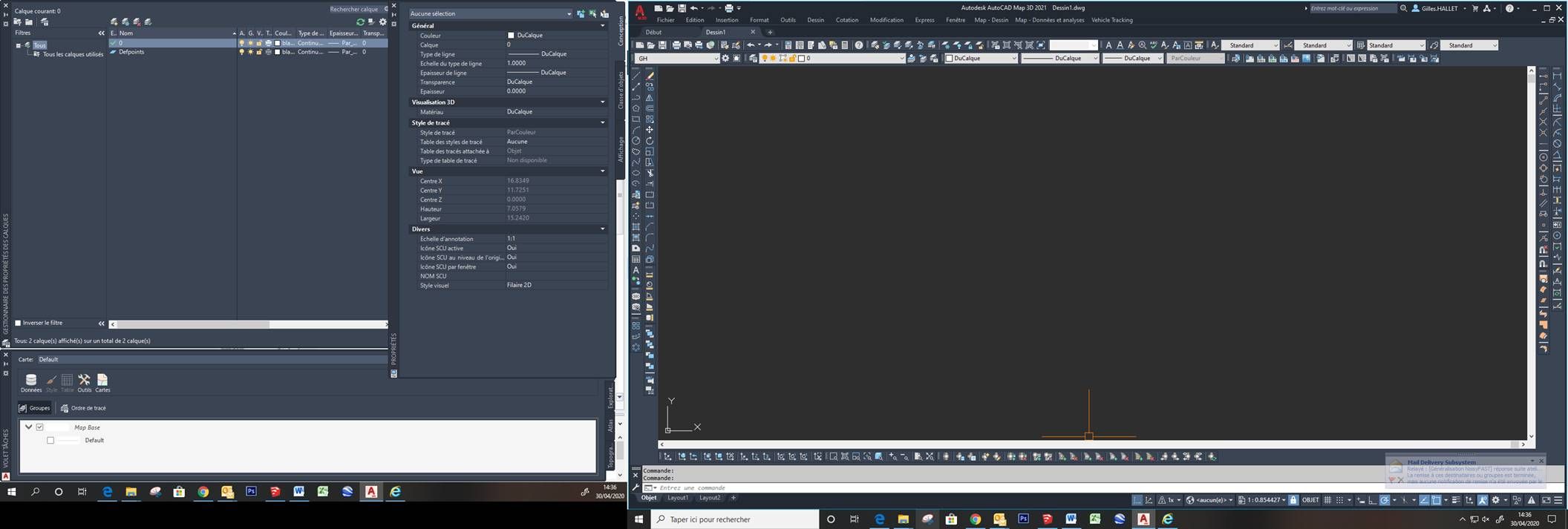Viewport: 1568px width, 529px height.
Task: Click the Ordre de tracé button
Action: (x=83, y=408)
